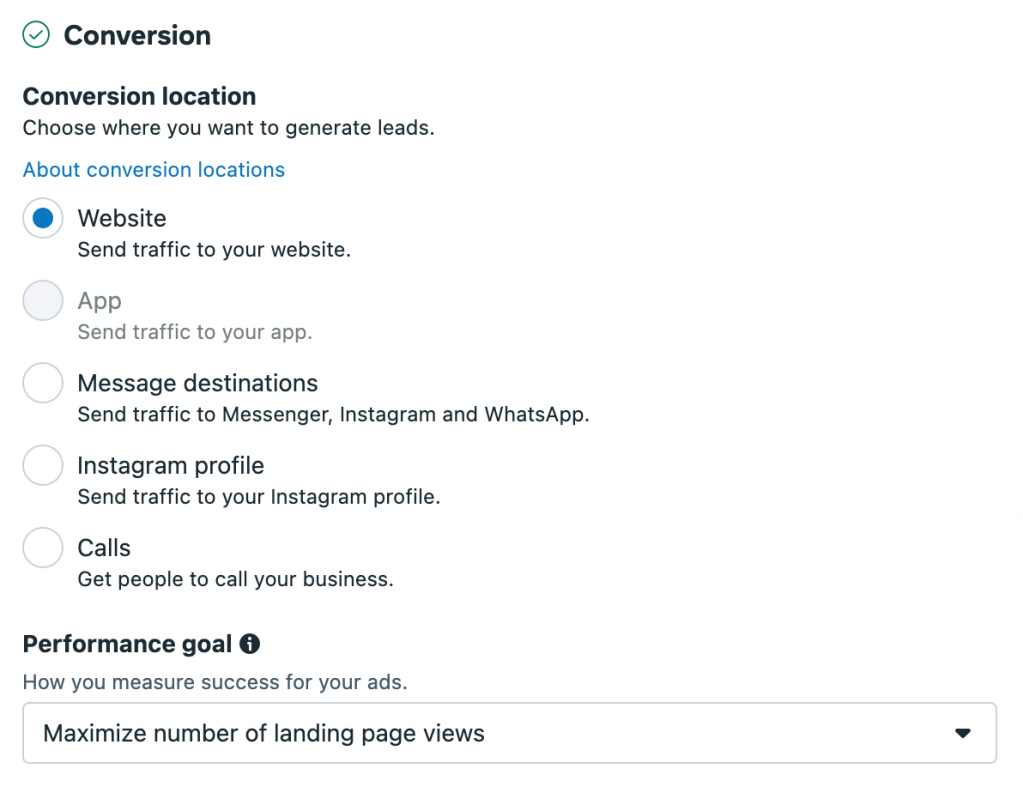Image resolution: width=1023 pixels, height=793 pixels.
Task: Open the Performance goal info icon
Action: pos(250,644)
